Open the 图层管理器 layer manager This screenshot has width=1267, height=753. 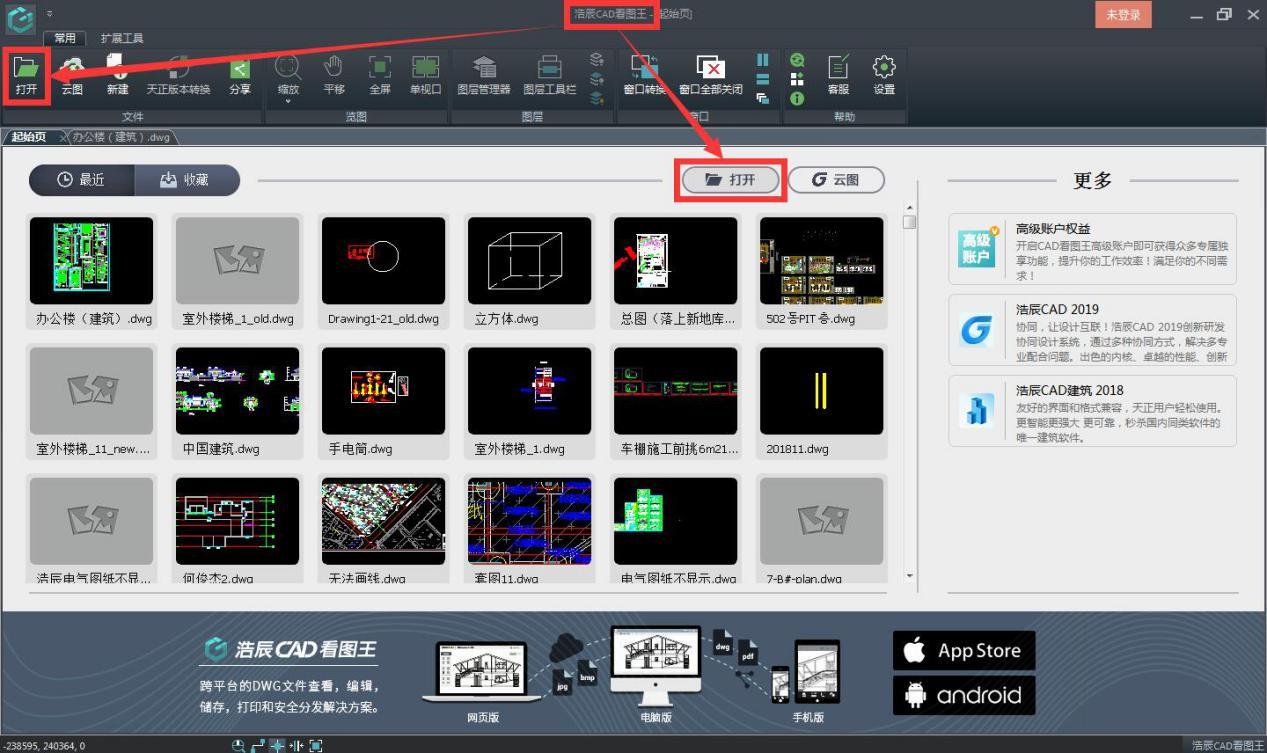pos(484,75)
